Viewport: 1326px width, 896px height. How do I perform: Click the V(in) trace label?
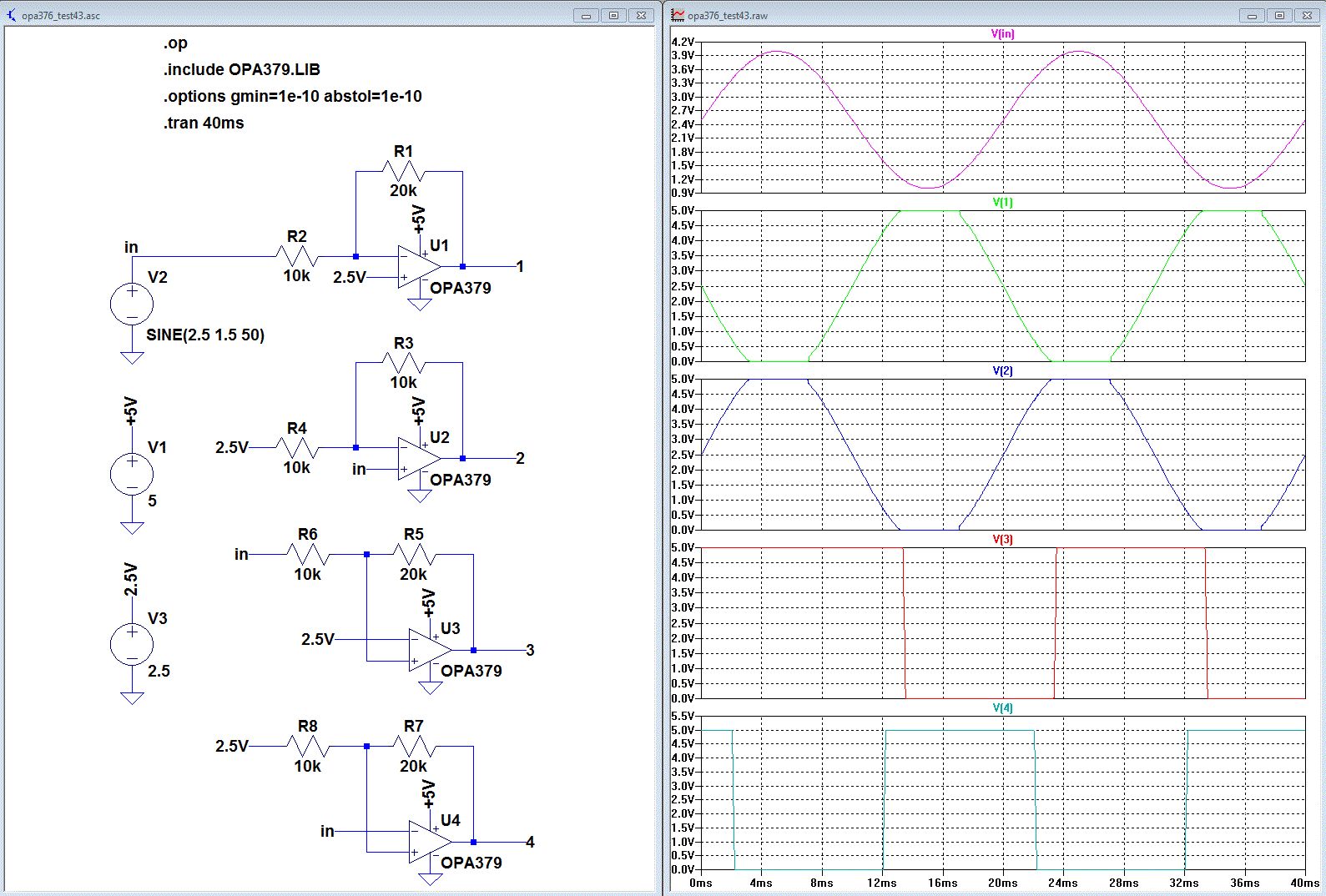(x=1002, y=34)
